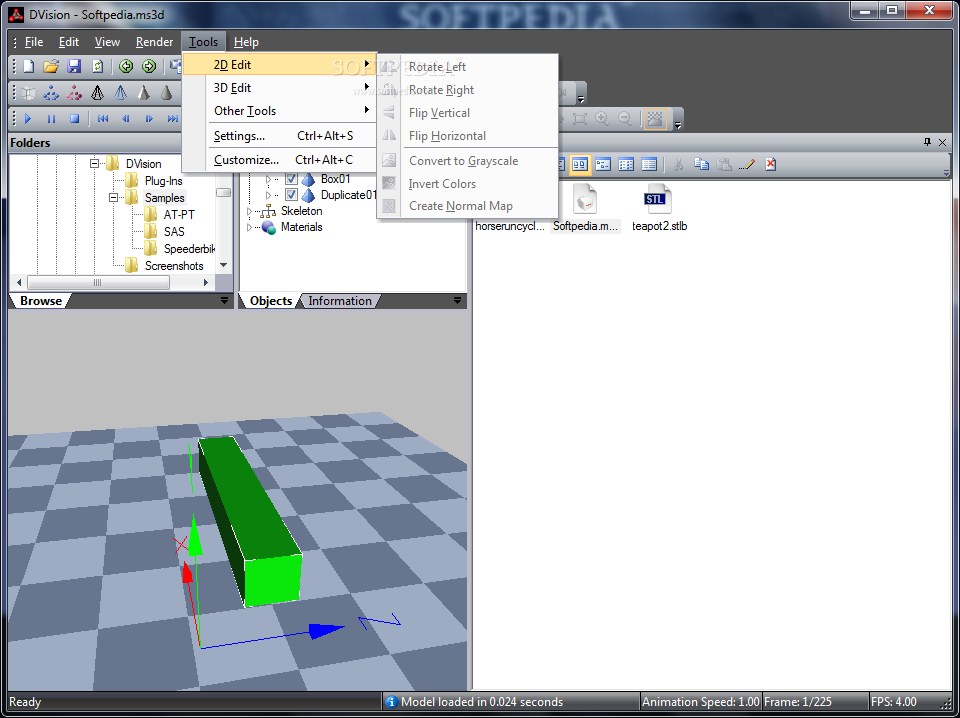This screenshot has height=718, width=960.
Task: Expand the Materials tree node
Action: [x=249, y=227]
